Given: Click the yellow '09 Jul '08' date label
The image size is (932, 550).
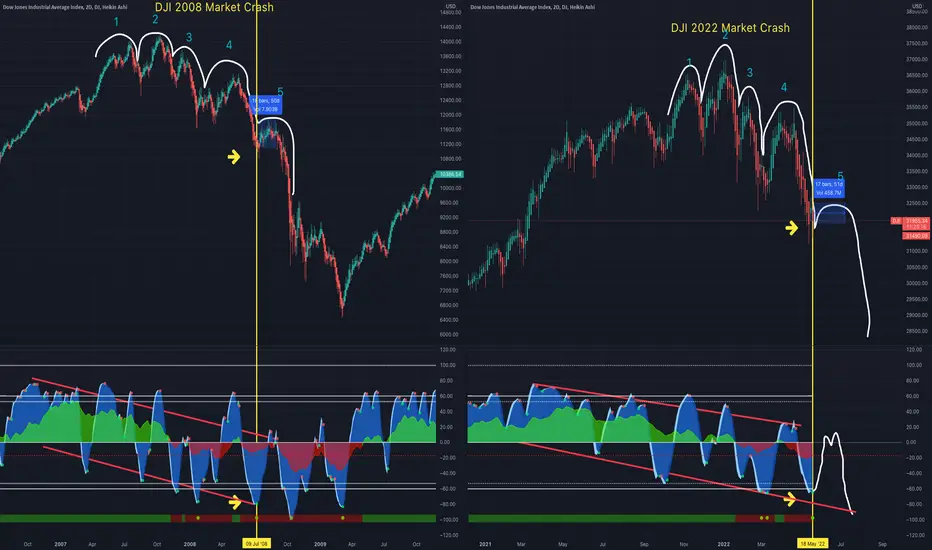Looking at the screenshot, I should (256, 543).
